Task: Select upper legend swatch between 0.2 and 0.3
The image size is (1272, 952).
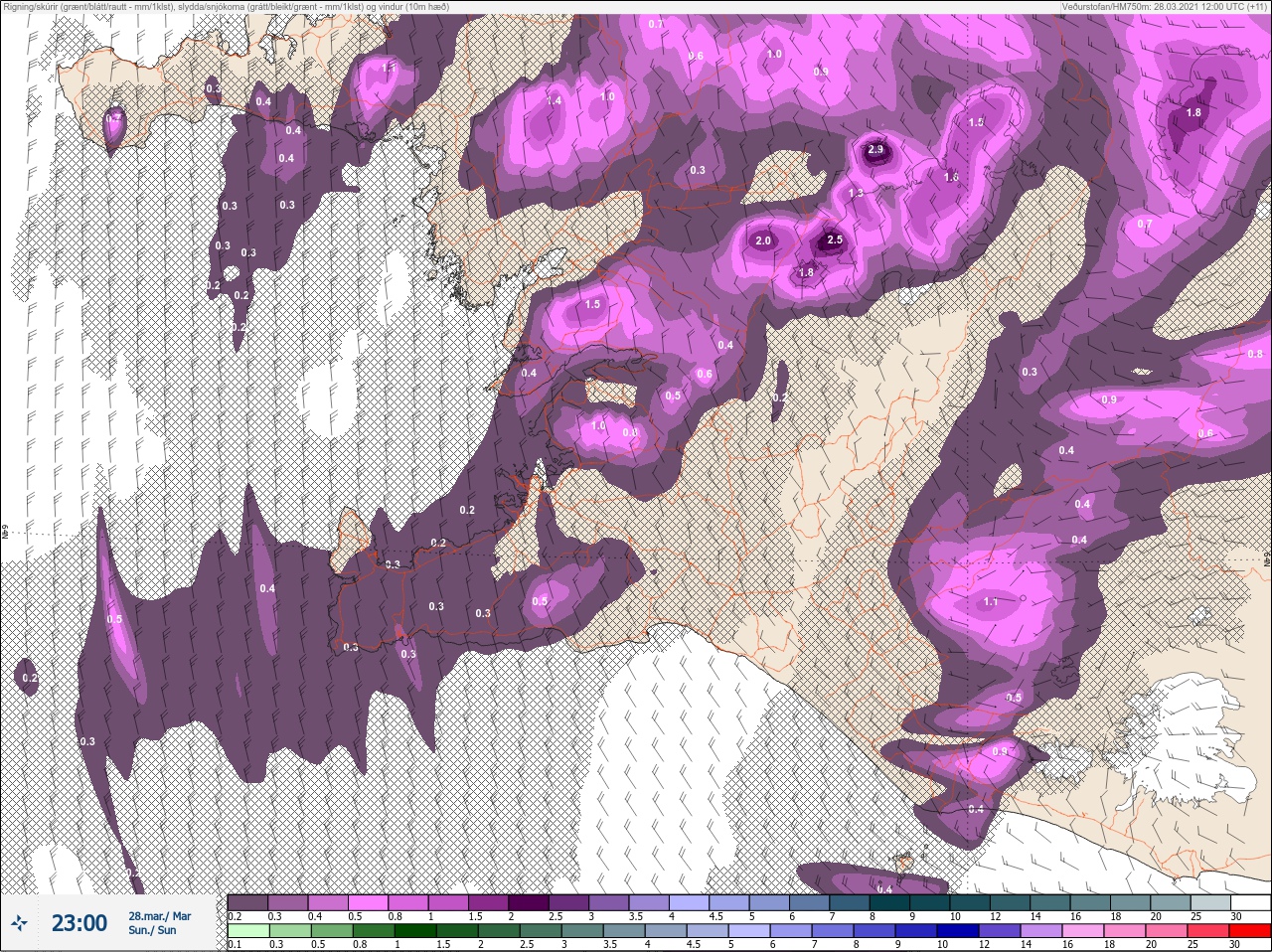Action: click(x=247, y=902)
